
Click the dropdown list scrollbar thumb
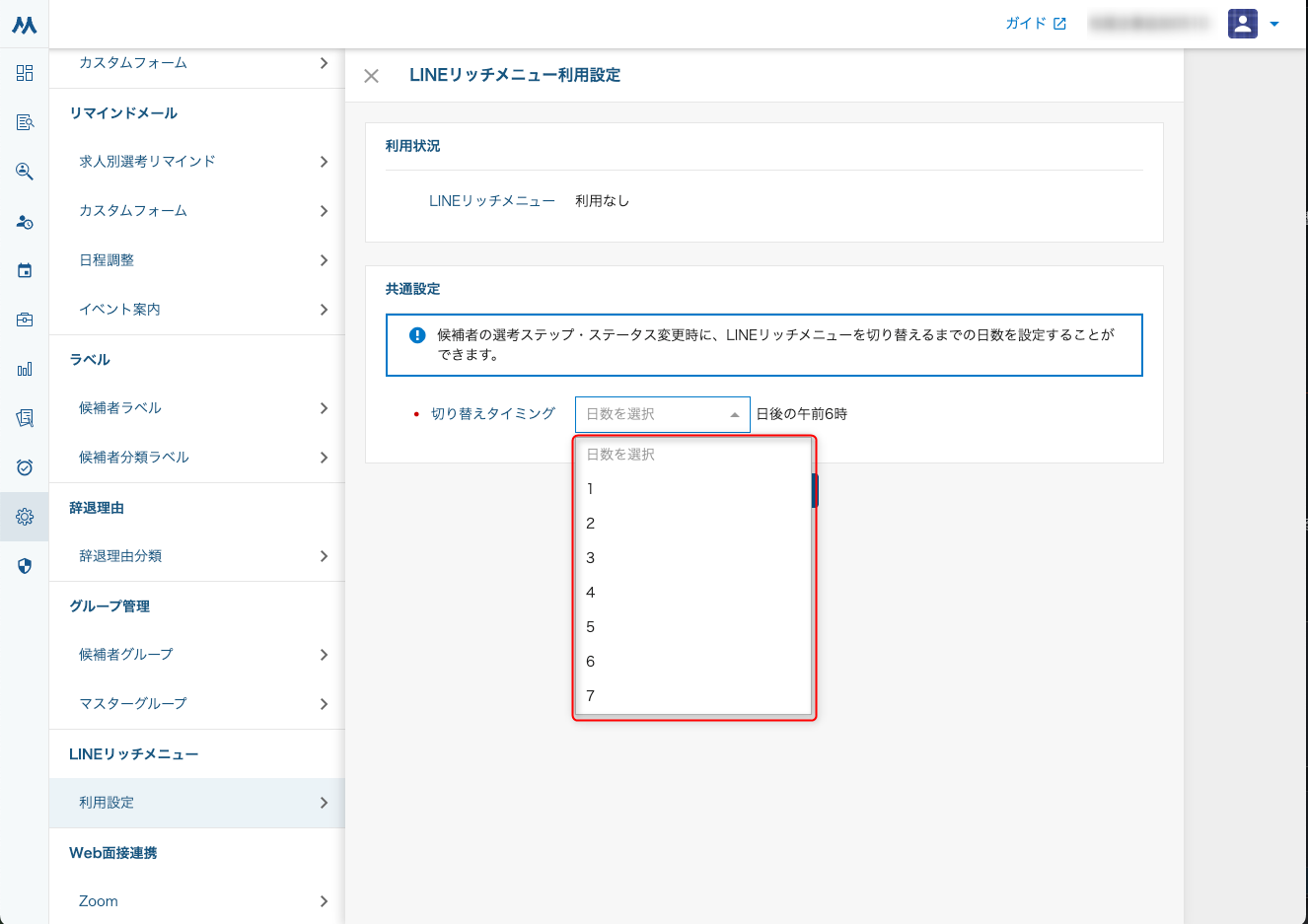[x=814, y=490]
